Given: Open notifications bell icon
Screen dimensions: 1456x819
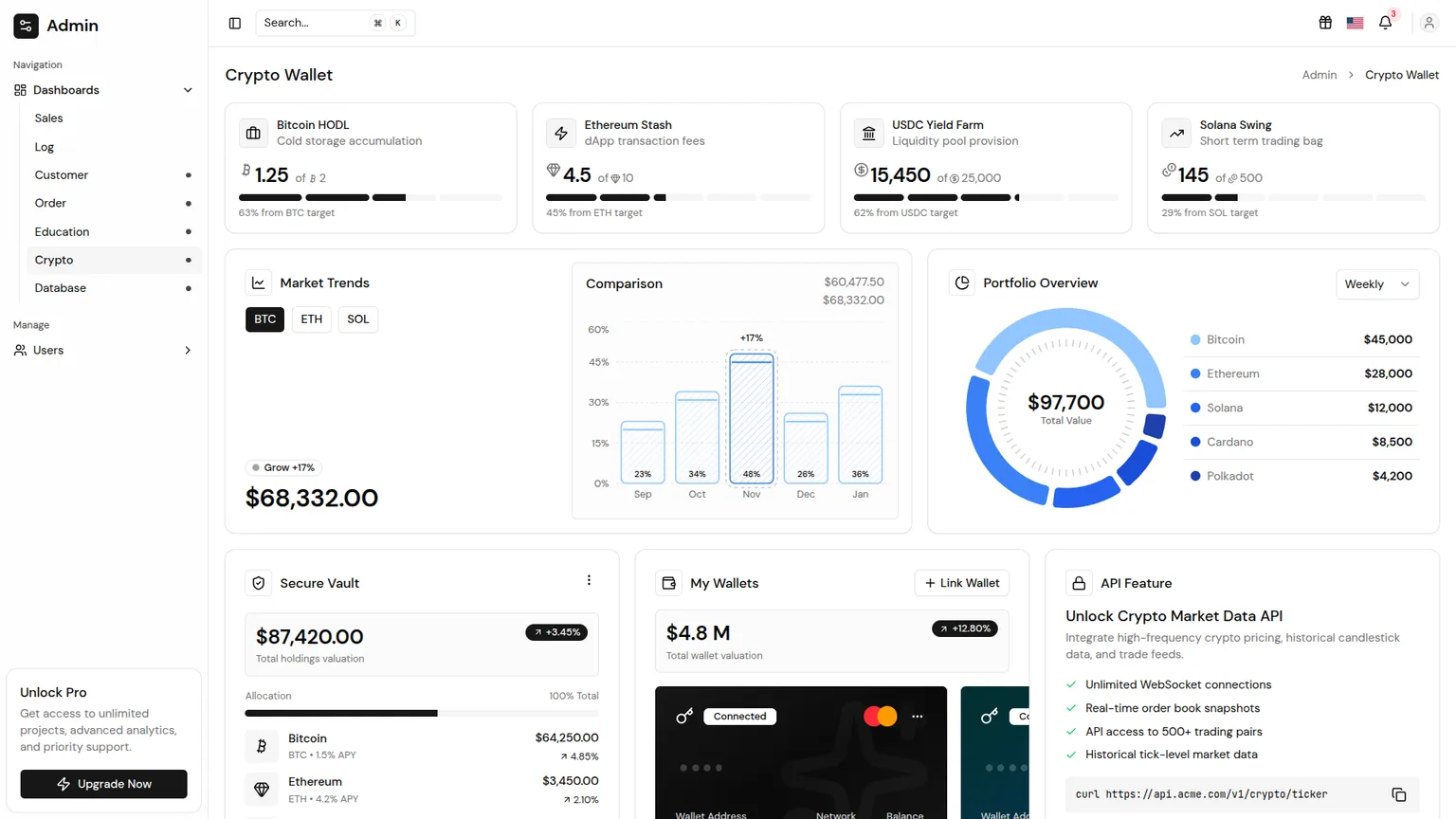Looking at the screenshot, I should [1385, 23].
